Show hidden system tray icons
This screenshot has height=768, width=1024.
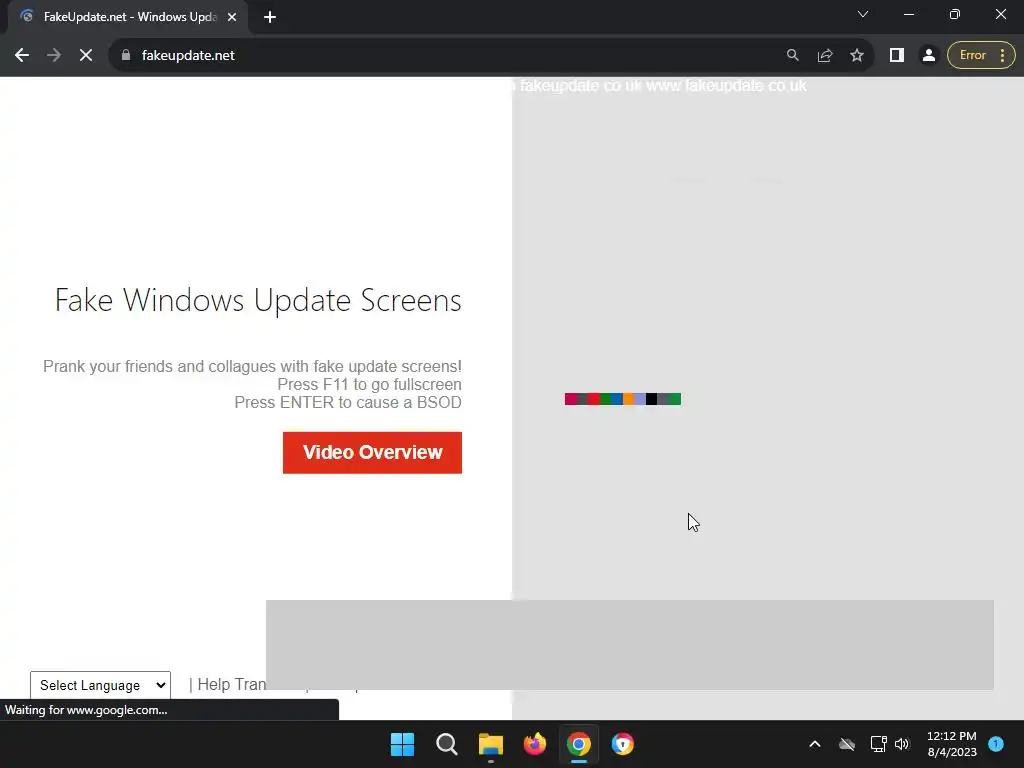coord(815,744)
